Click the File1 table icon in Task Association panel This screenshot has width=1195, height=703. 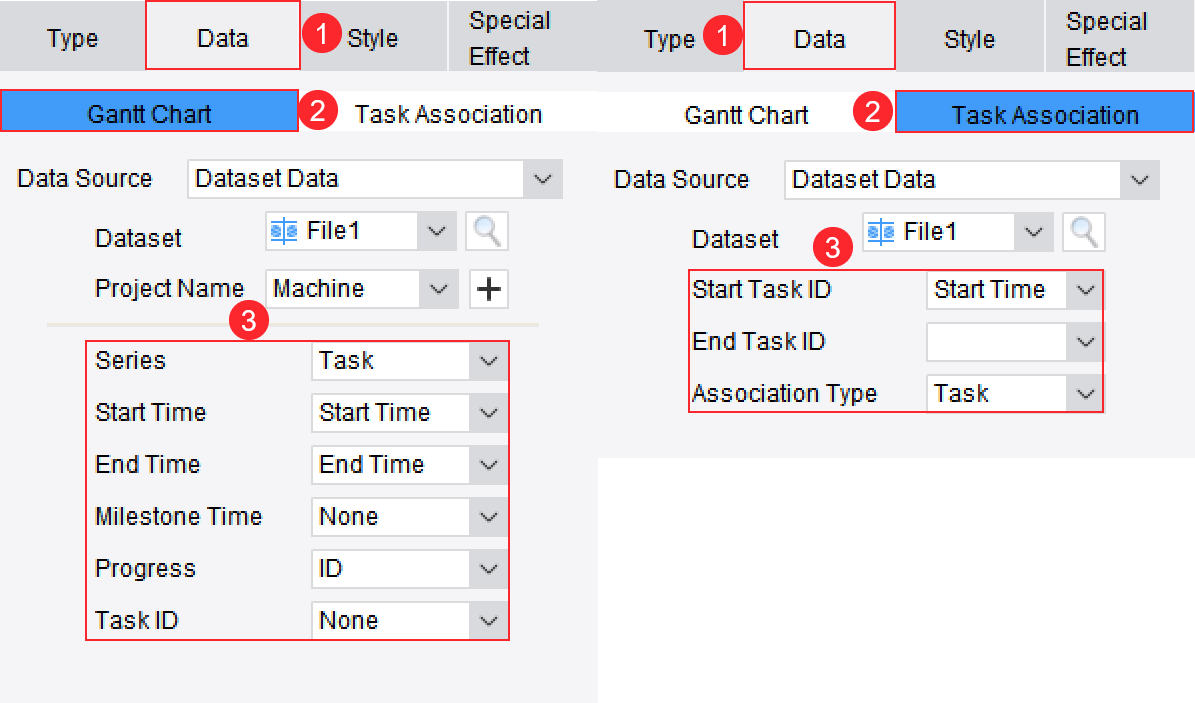880,232
